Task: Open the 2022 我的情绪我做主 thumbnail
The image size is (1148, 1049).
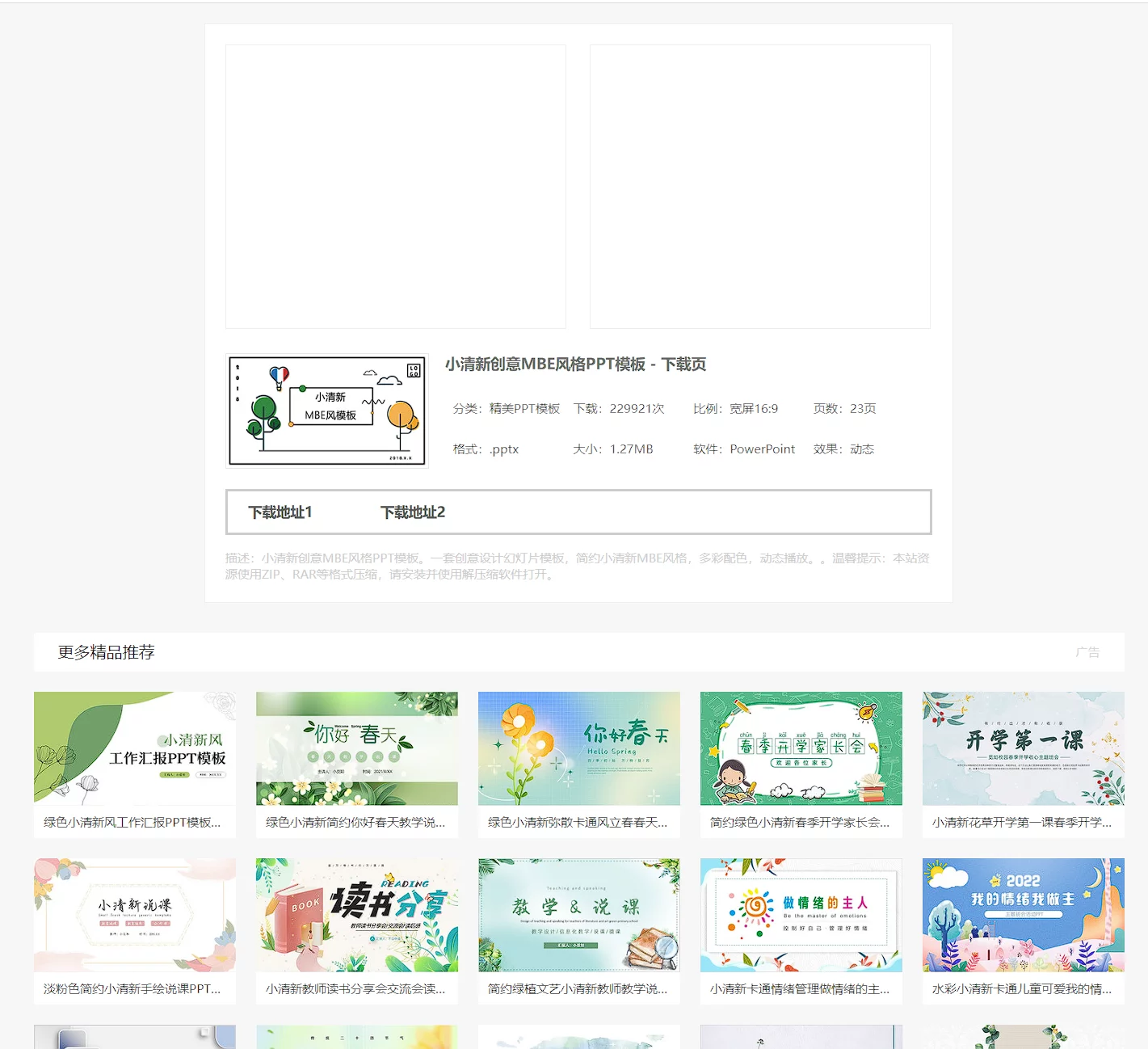Action: pyautogui.click(x=1023, y=915)
